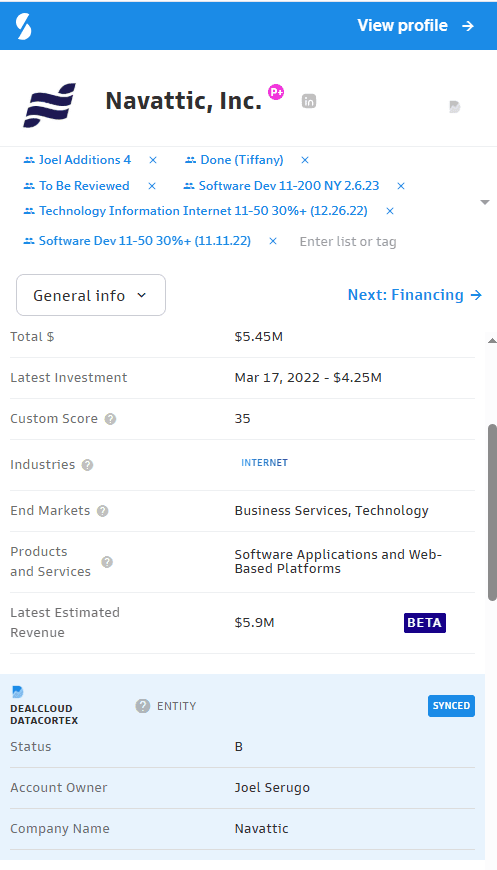Click the people icon beside Done (Tiffany)
This screenshot has height=870, width=497.
(x=190, y=160)
